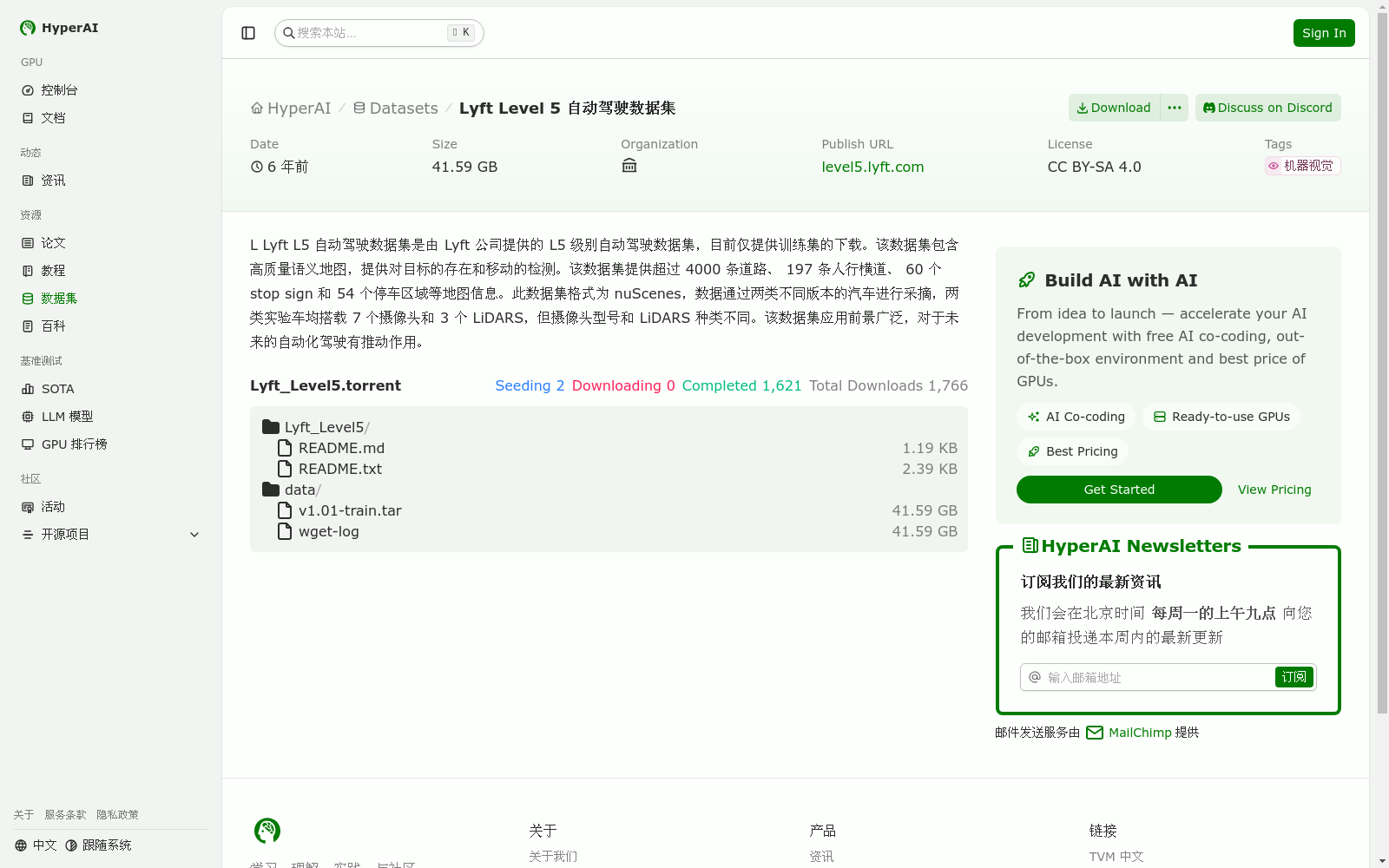Open 服务条款 terms link
Screen dimensions: 1389x868
[65, 815]
